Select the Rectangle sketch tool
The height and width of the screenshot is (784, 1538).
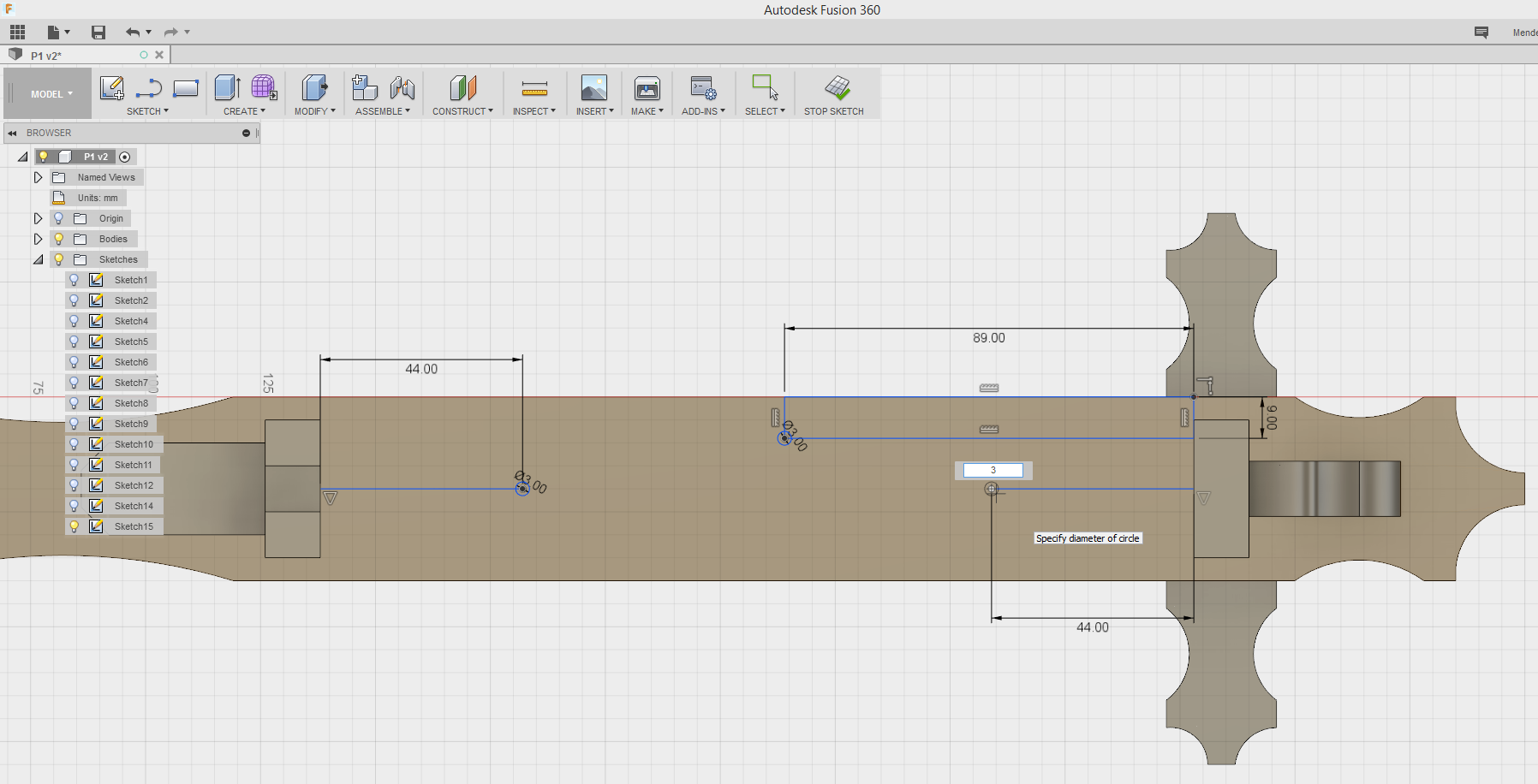(186, 88)
